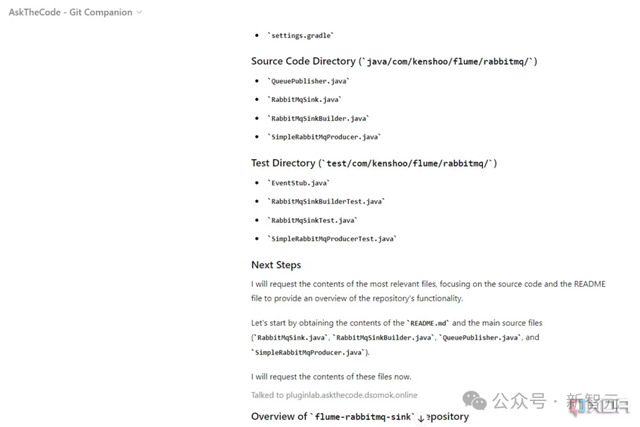Screen dimensions: 640x427
Task: Click SimpleRabbitMqProducerTest.java in the test list
Action: [332, 238]
